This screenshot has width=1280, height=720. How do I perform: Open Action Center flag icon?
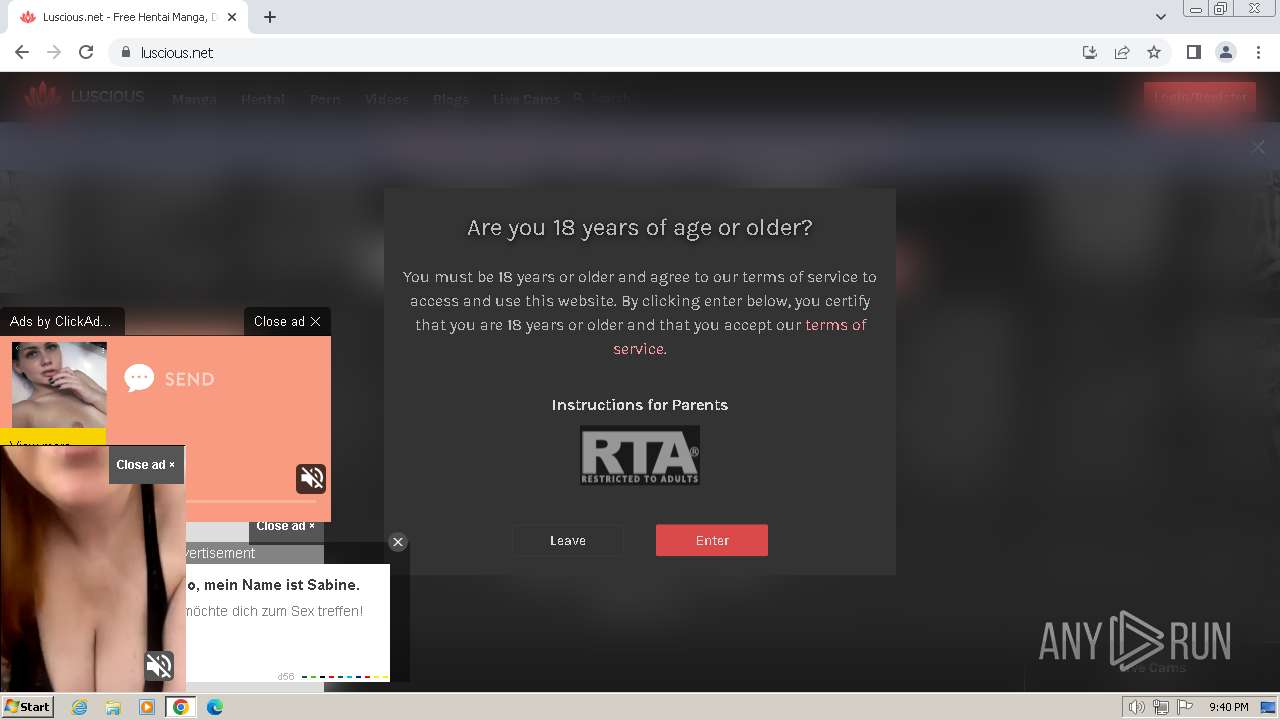pyautogui.click(x=1185, y=707)
